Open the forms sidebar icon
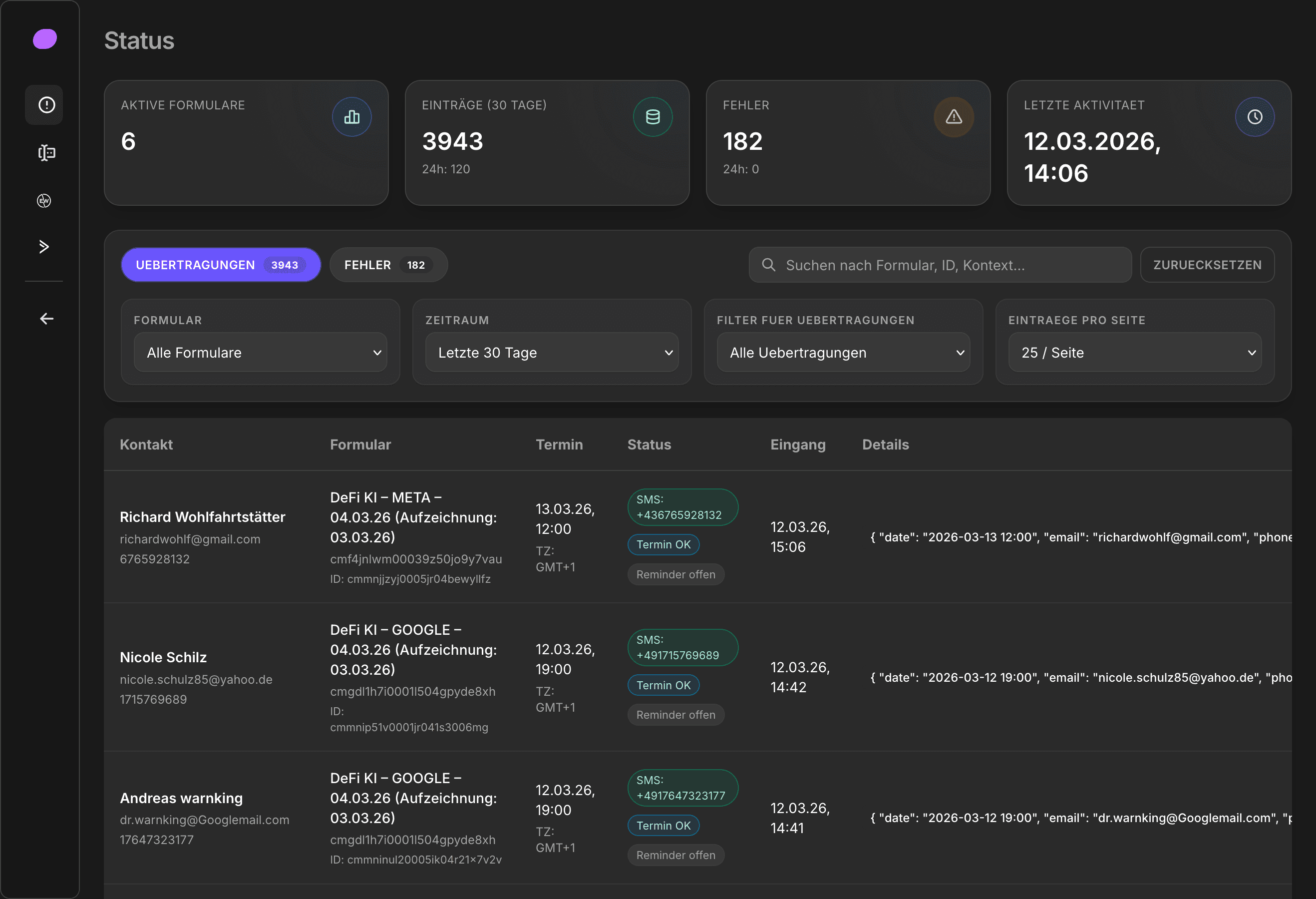Viewport: 1316px width, 899px height. tap(46, 153)
